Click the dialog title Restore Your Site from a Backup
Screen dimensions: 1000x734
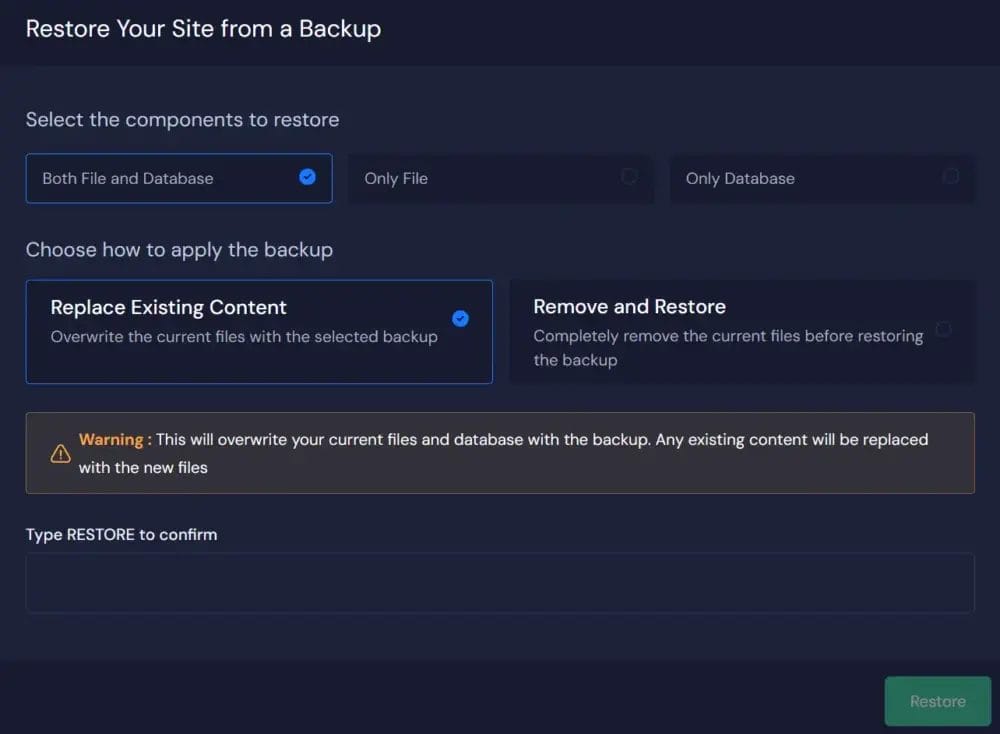click(203, 29)
